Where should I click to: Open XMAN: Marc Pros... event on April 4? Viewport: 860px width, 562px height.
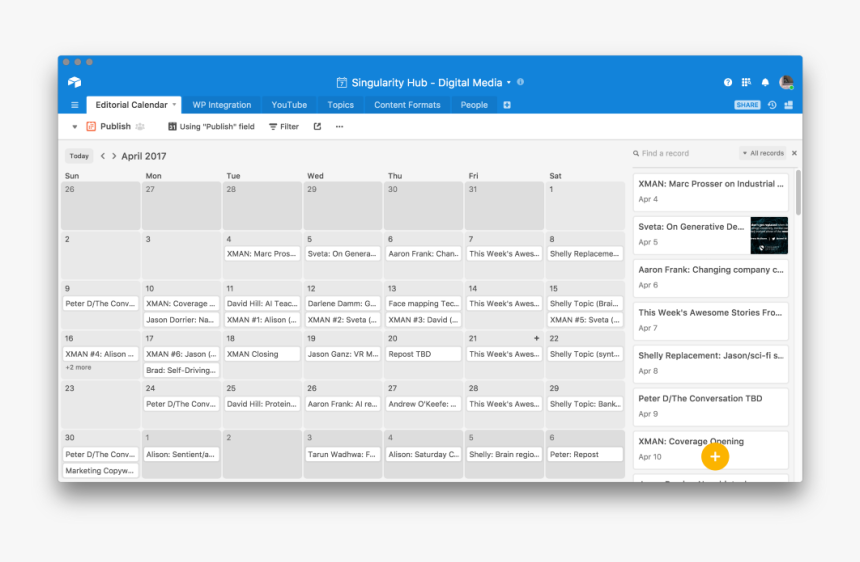tap(262, 254)
